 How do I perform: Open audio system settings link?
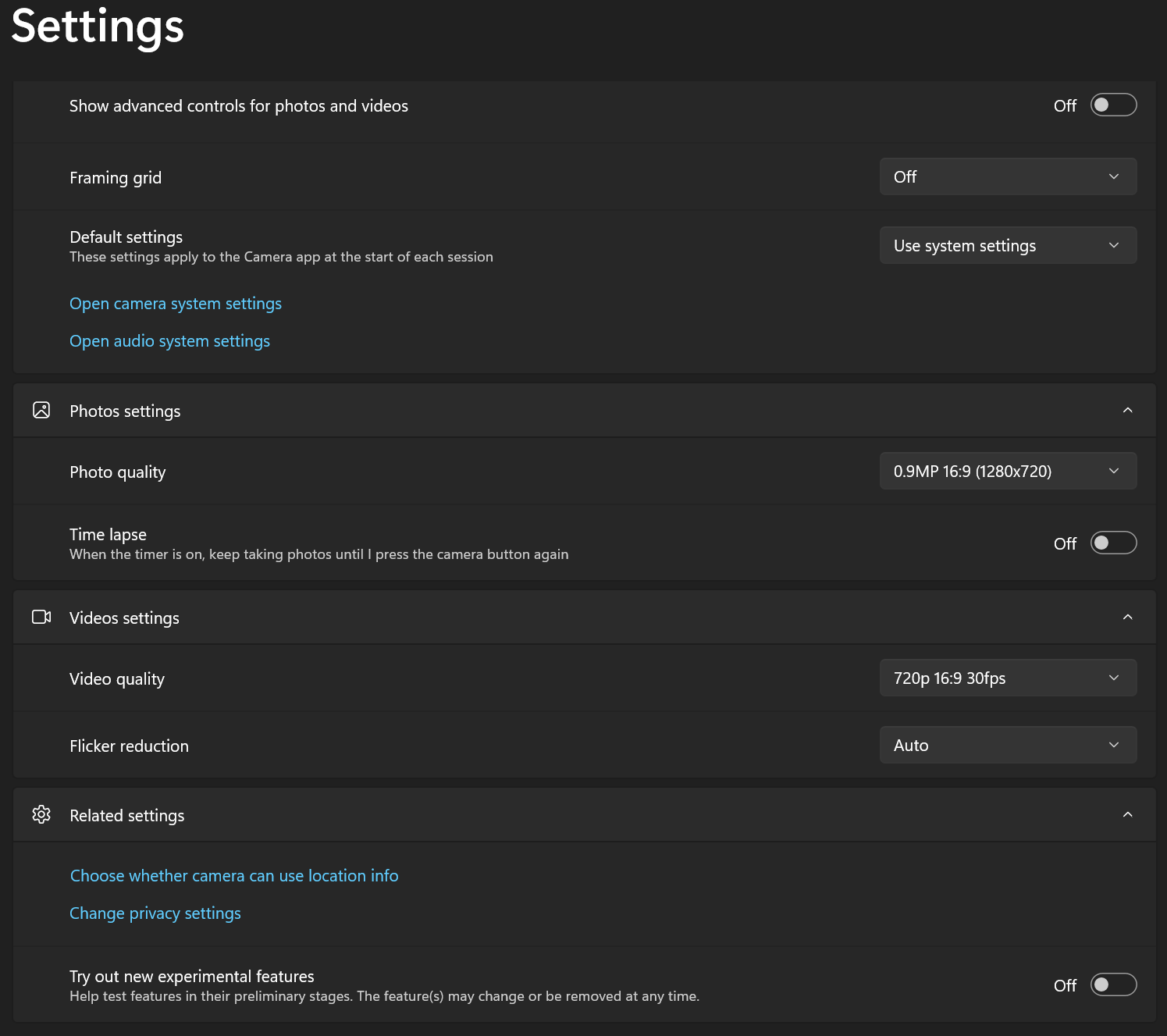169,341
